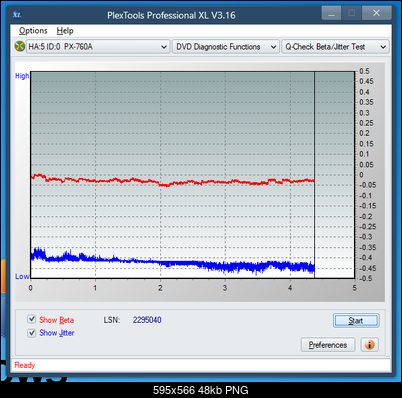Click the disc drive icon beside PX-760A
Image resolution: width=402 pixels, height=398 pixels.
20,46
